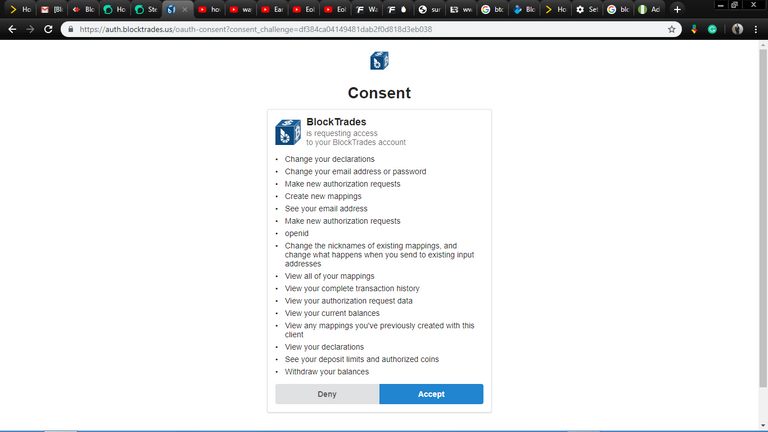
Task: Click 'View all of your mappings'
Action: click(x=330, y=276)
